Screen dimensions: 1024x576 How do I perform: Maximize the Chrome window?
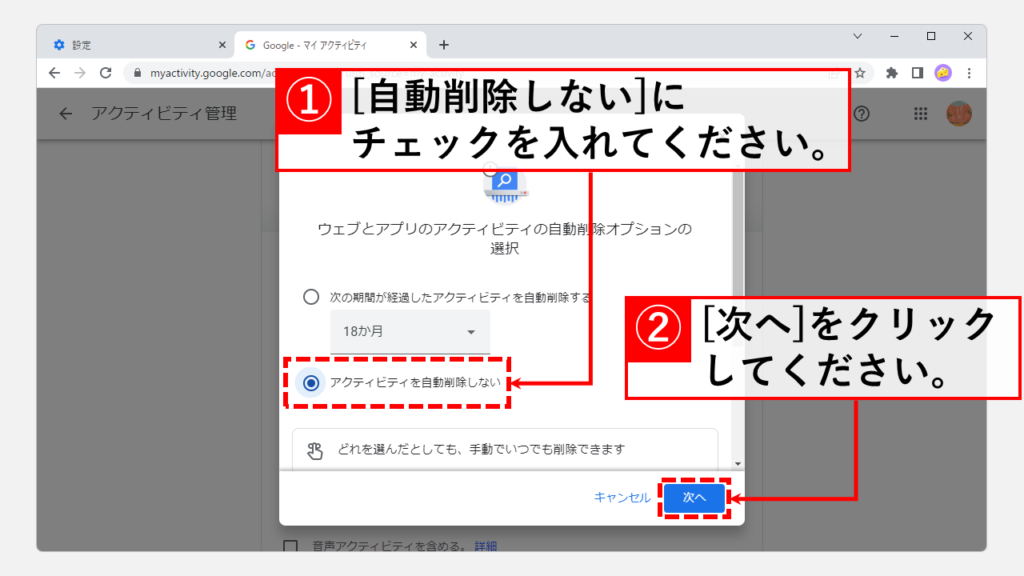(931, 37)
